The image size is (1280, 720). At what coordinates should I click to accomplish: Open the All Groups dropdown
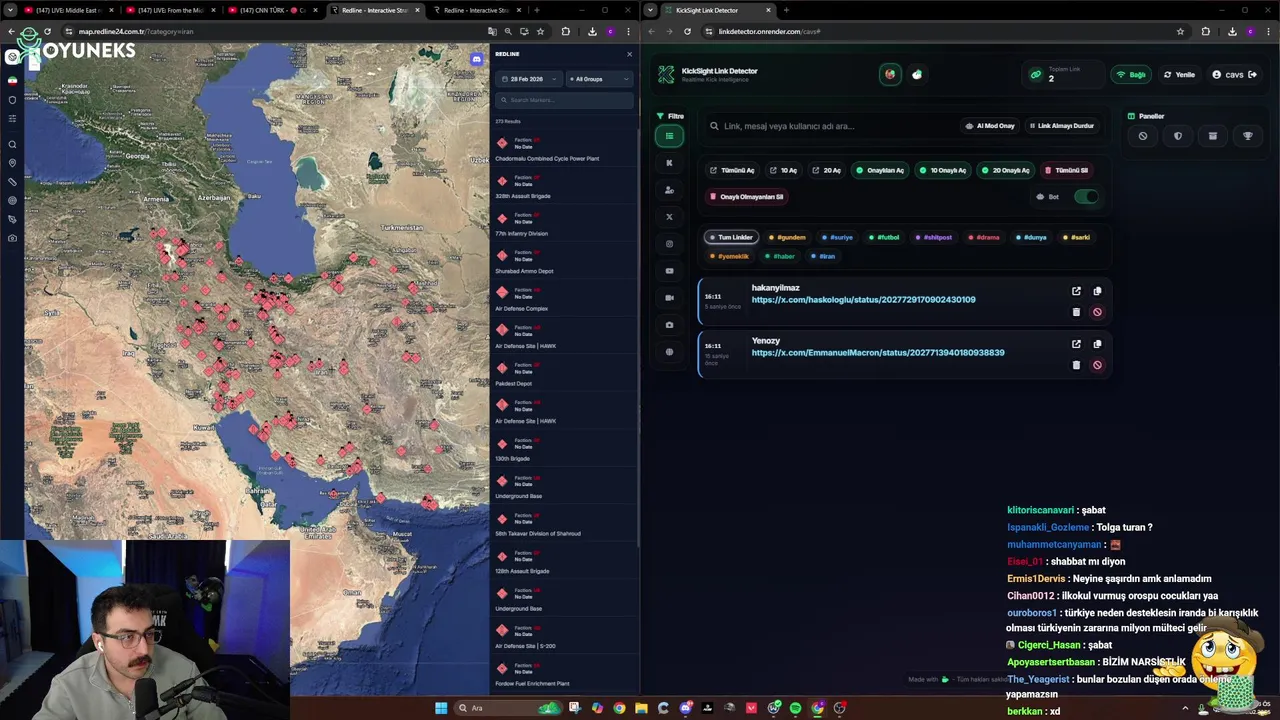point(600,79)
